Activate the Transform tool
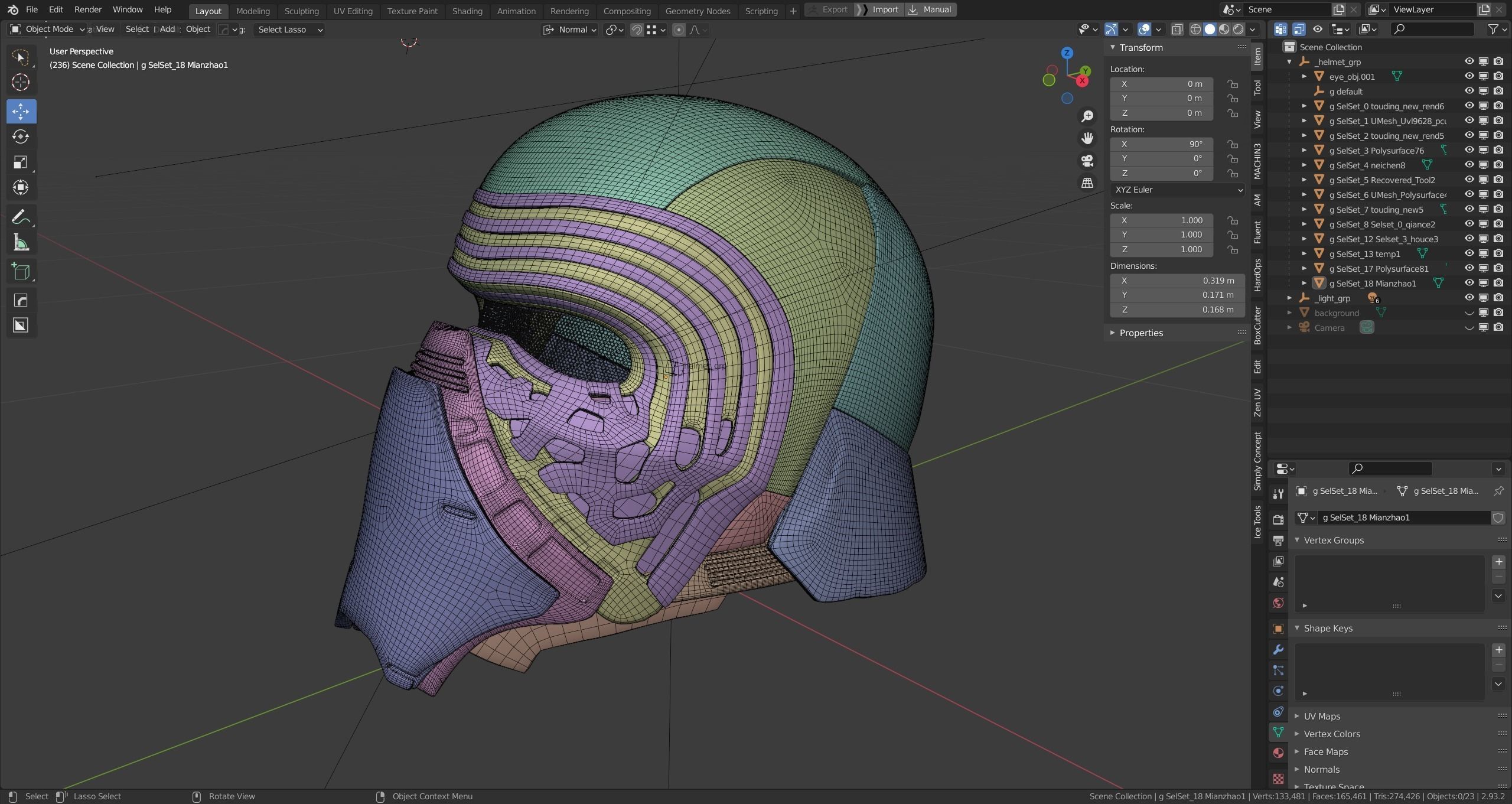 pos(21,187)
